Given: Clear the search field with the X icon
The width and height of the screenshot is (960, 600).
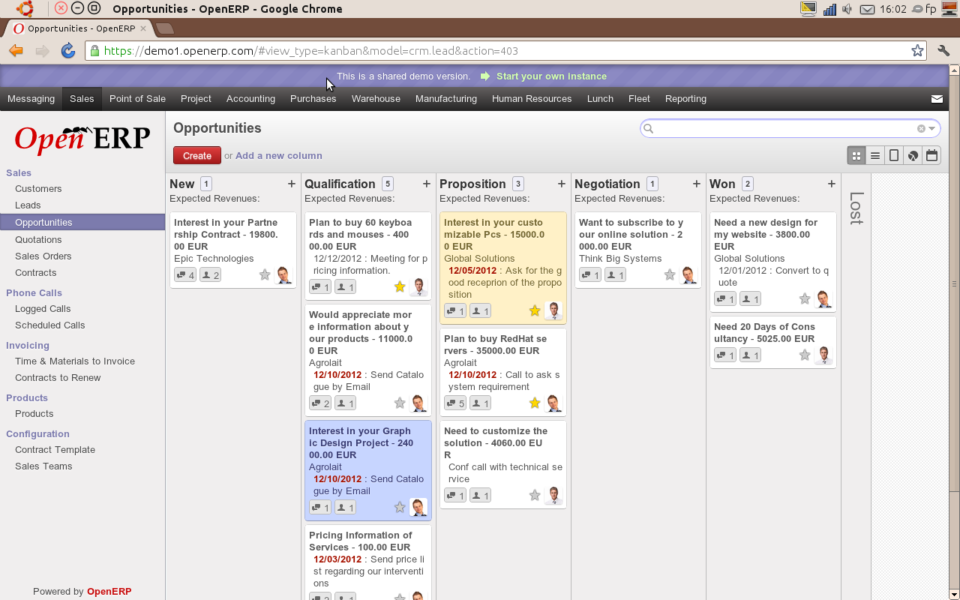Looking at the screenshot, I should coord(921,129).
